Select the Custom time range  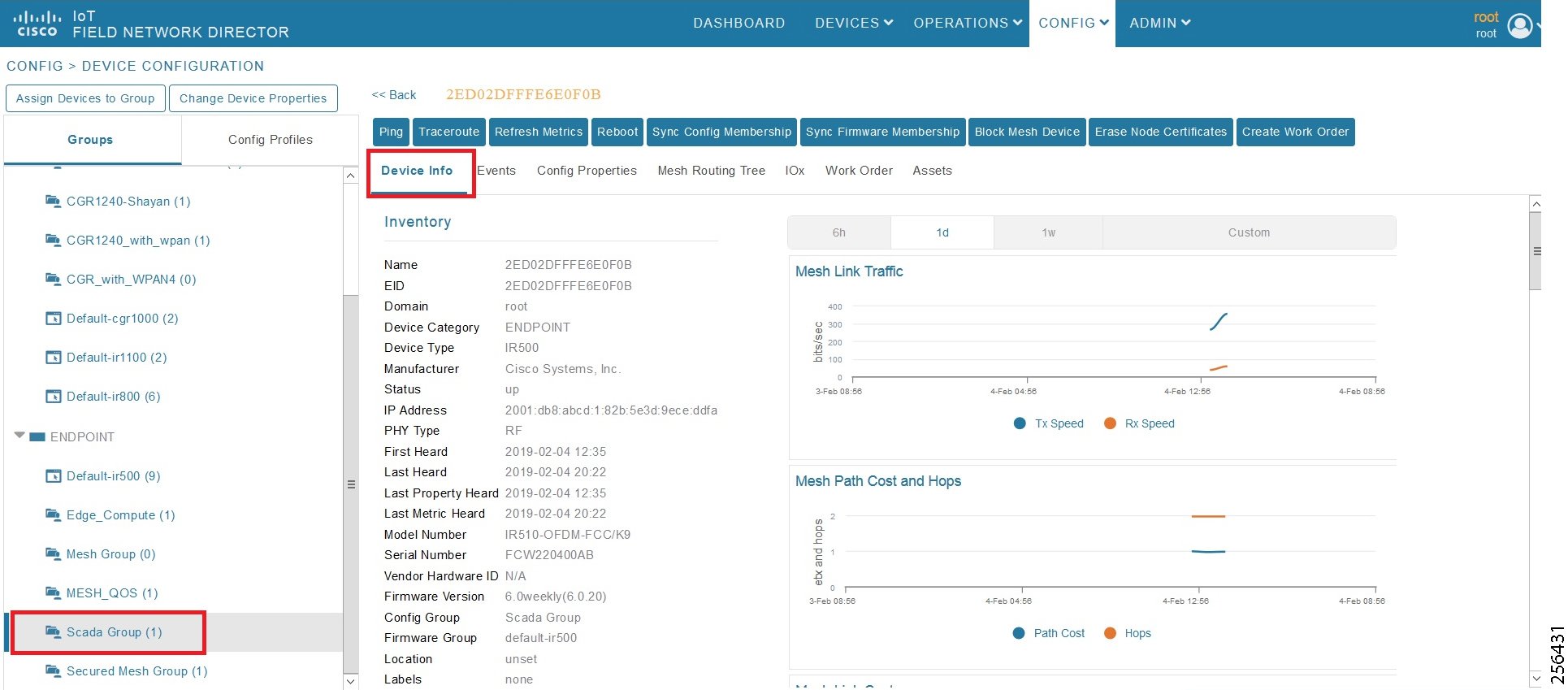coord(1249,232)
